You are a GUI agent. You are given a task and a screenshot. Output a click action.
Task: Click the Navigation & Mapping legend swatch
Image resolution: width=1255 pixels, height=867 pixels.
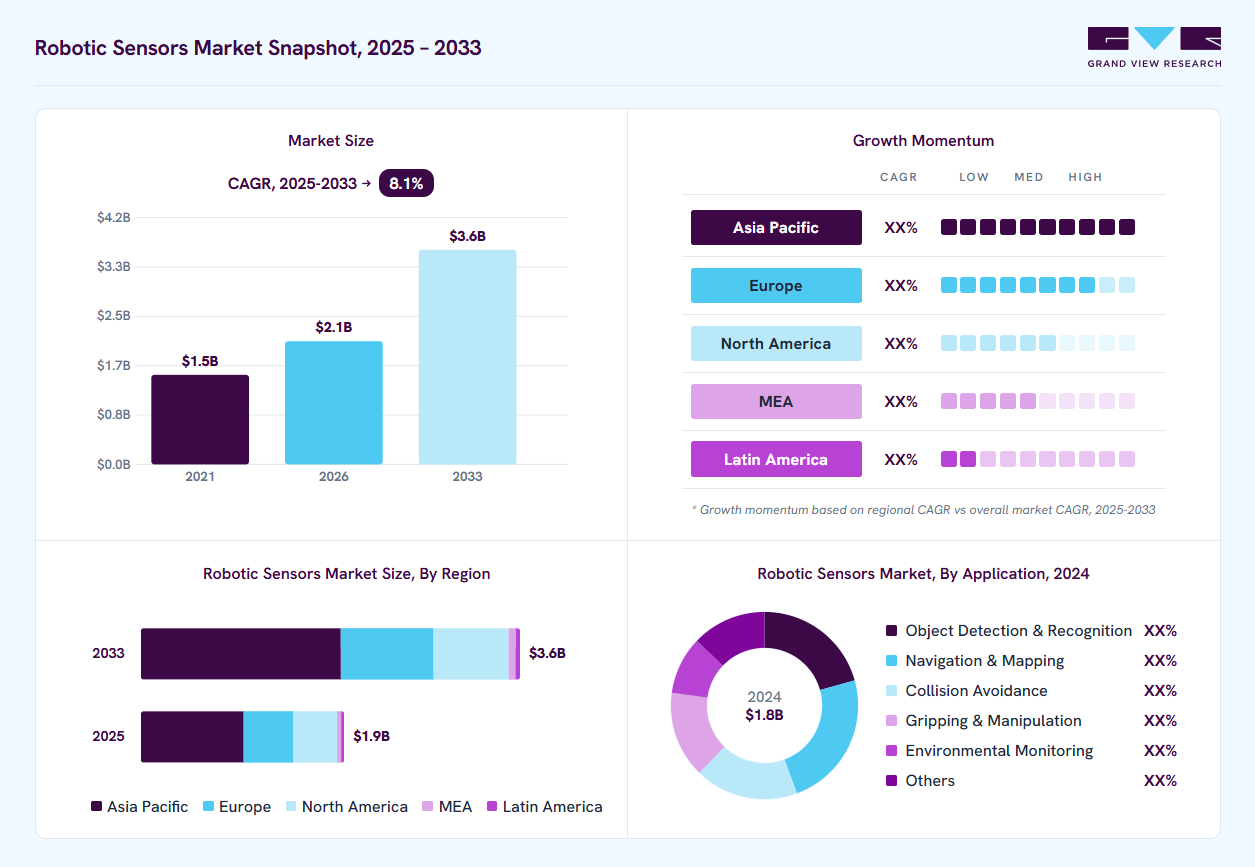(892, 661)
